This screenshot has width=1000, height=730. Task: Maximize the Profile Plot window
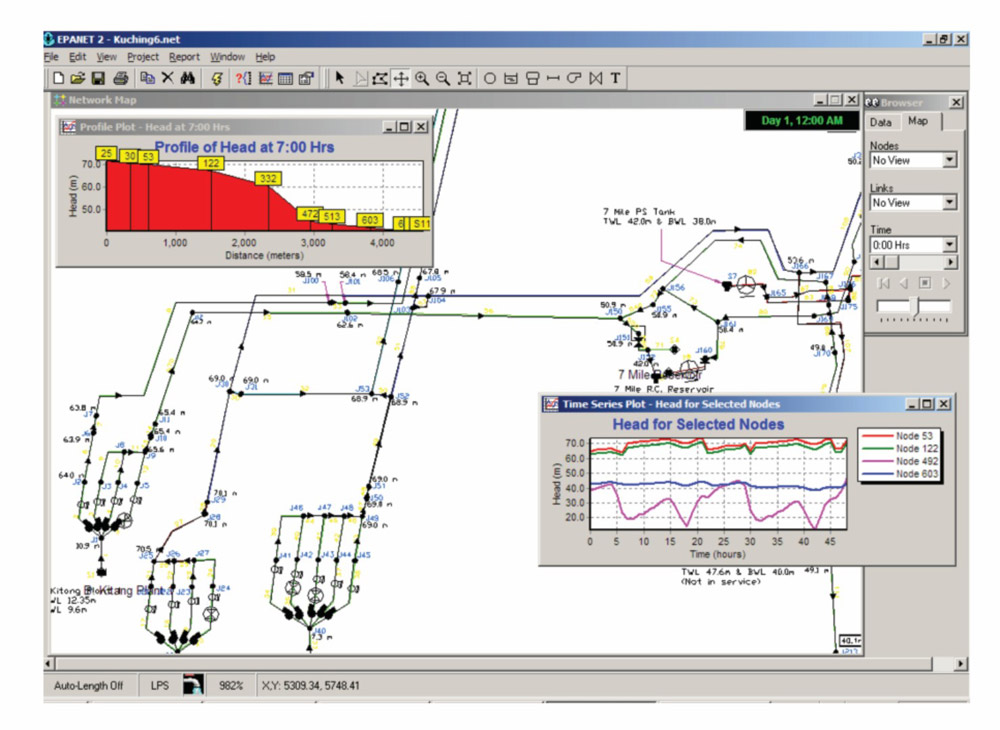point(404,127)
